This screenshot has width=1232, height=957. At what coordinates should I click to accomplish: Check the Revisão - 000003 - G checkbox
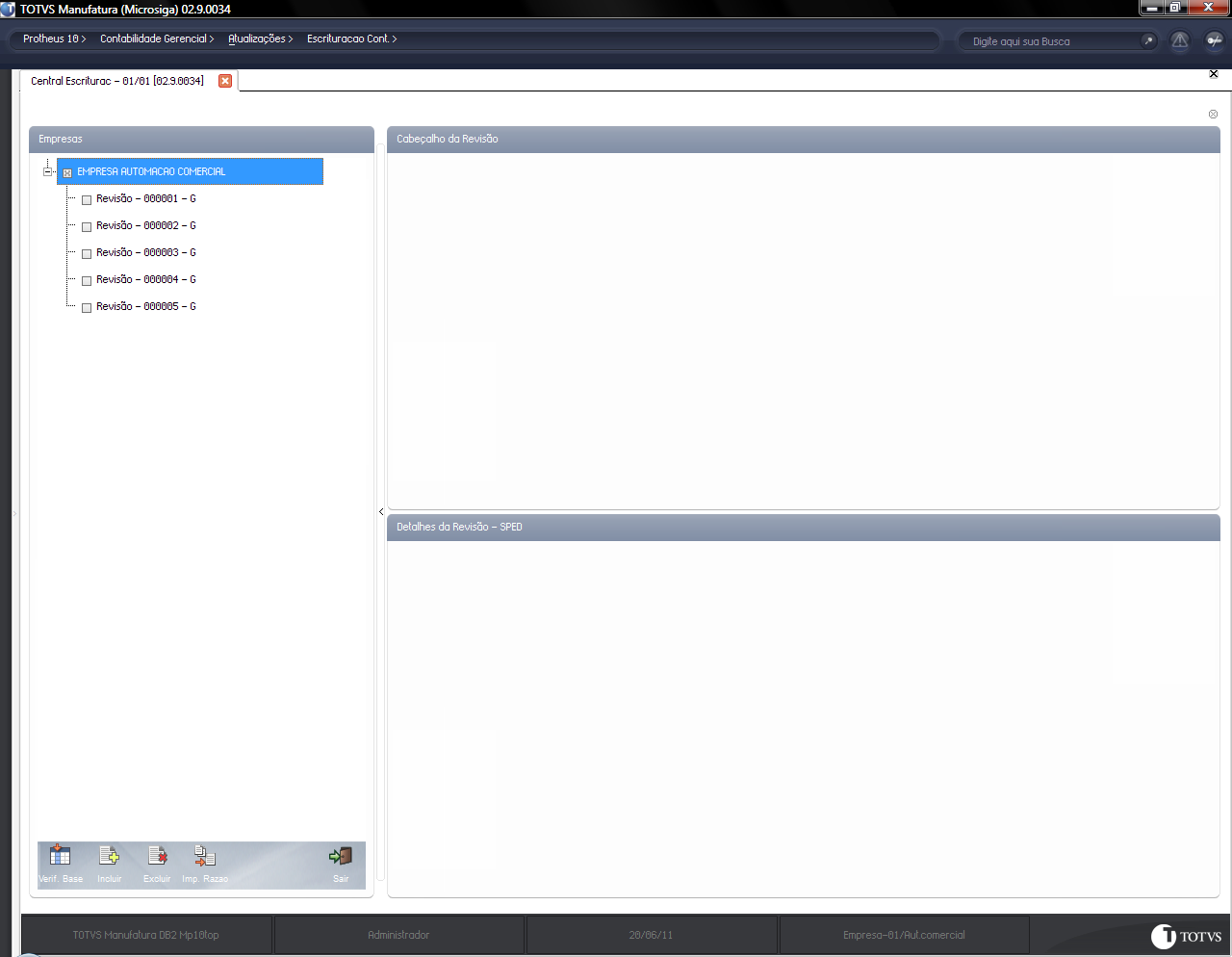tap(87, 254)
